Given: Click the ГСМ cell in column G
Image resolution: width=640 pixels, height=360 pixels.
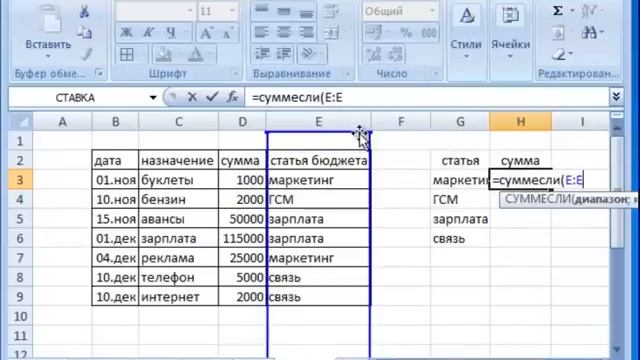Looking at the screenshot, I should [x=460, y=200].
